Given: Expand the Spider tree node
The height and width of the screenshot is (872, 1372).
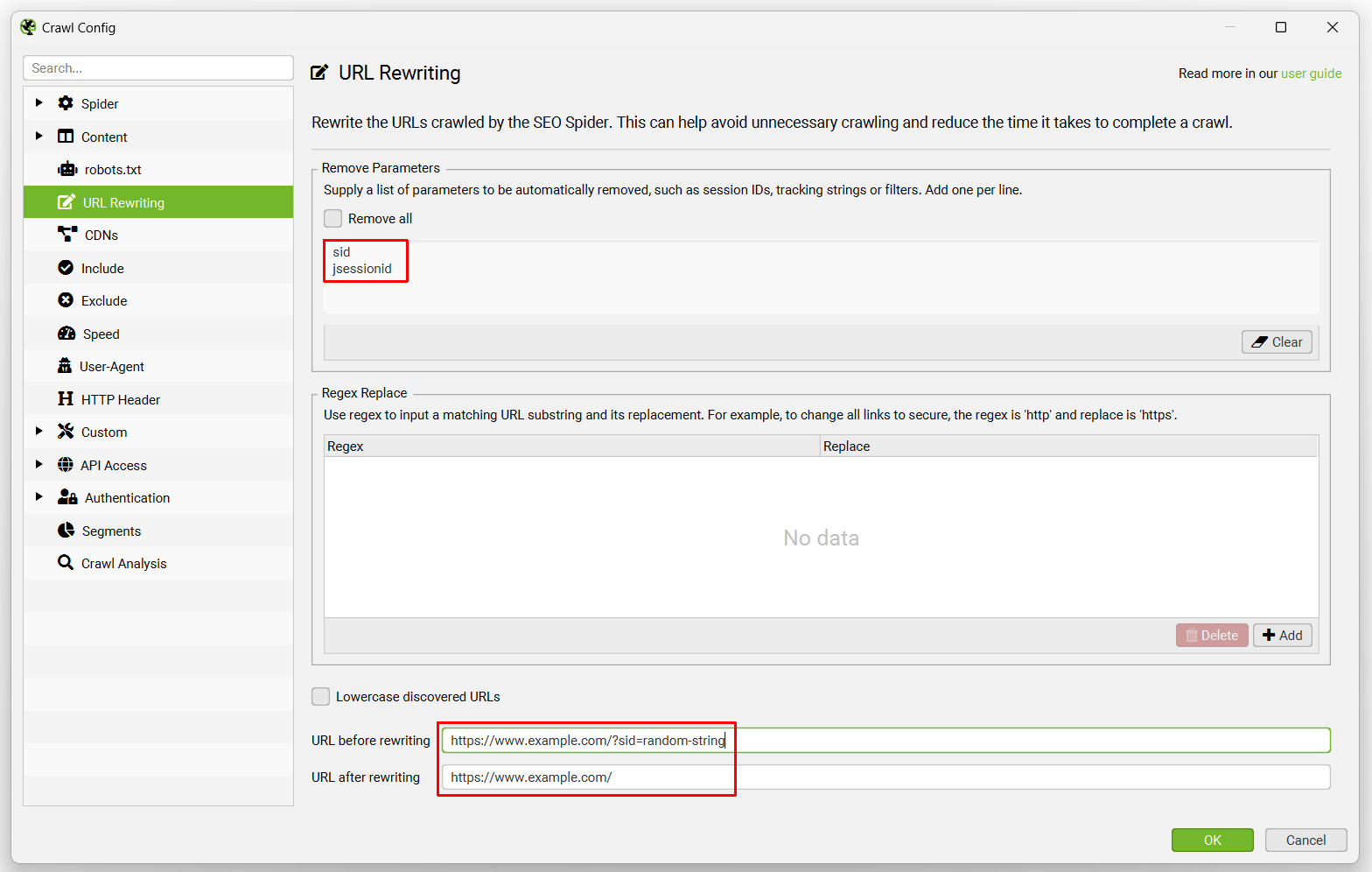Looking at the screenshot, I should pos(38,103).
